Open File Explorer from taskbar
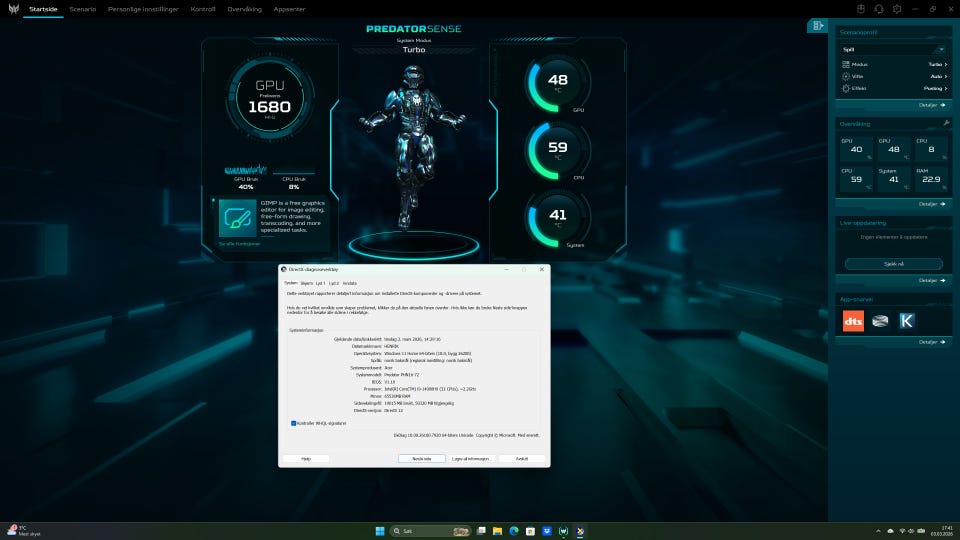Viewport: 960px width, 540px height. pyautogui.click(x=498, y=531)
